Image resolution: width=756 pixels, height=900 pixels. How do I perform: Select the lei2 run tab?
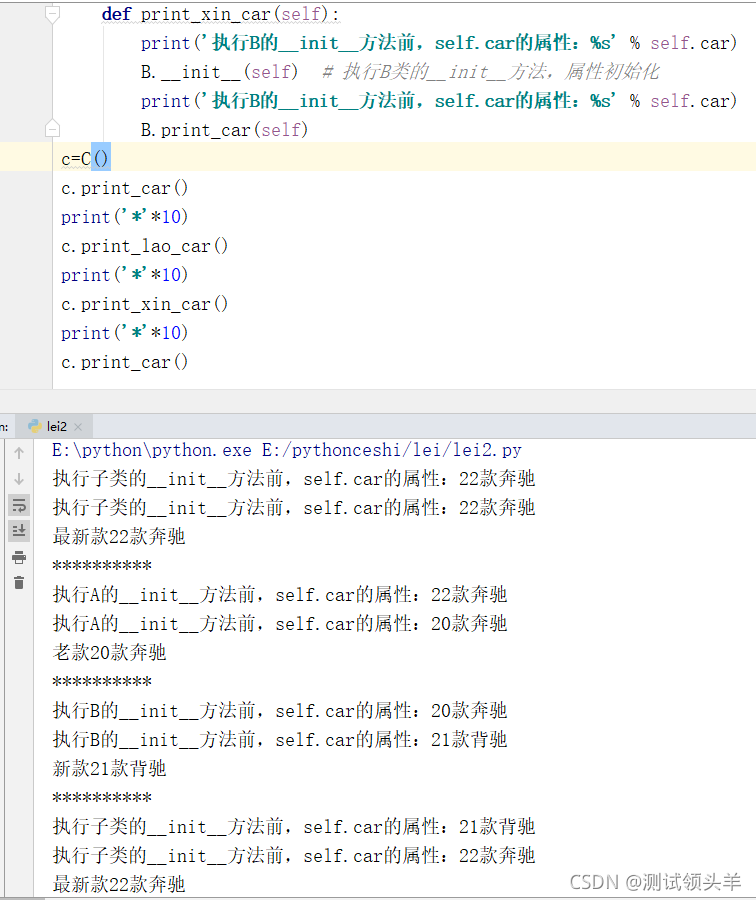tap(56, 426)
